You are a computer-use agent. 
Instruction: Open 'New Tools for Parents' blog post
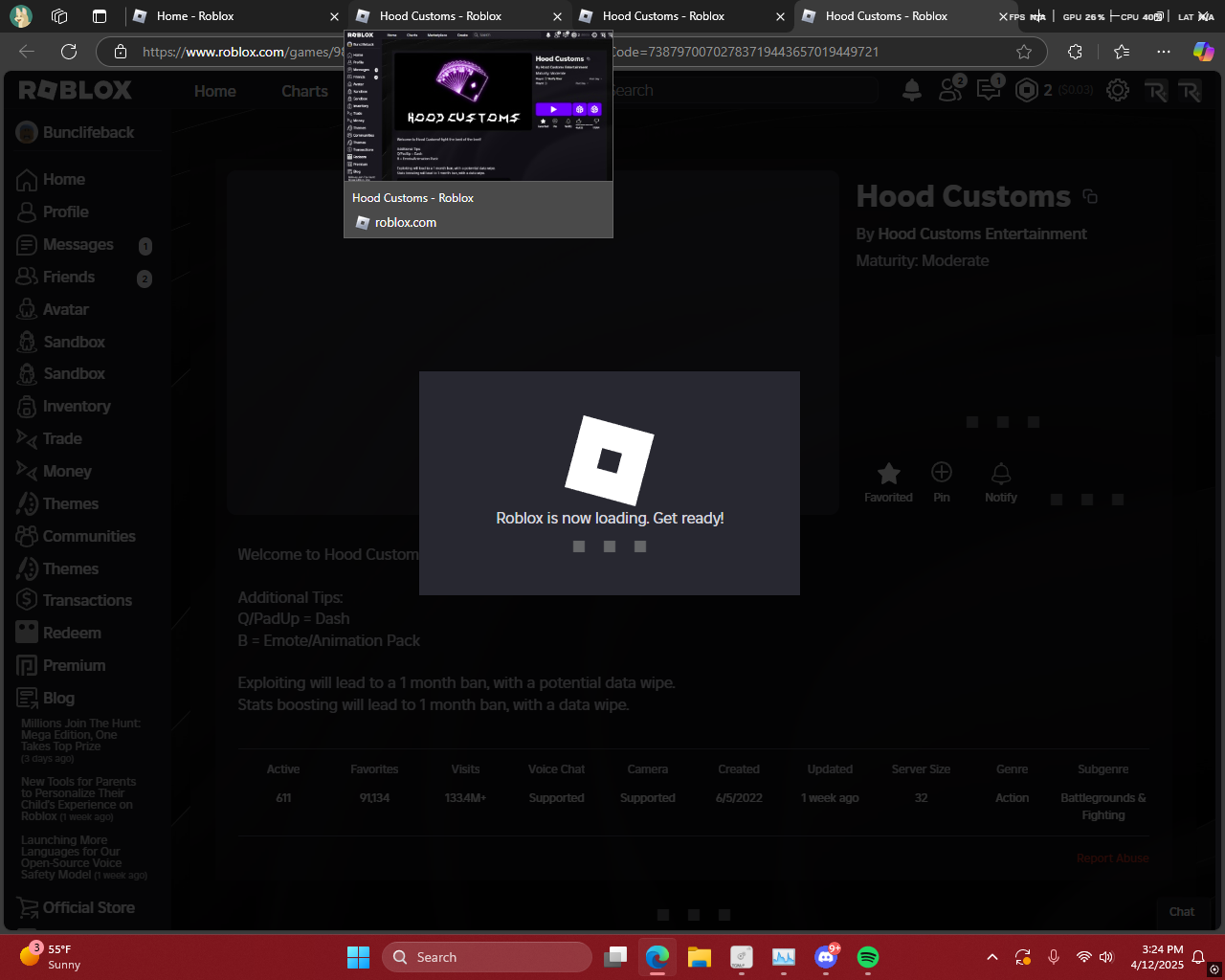[78, 799]
